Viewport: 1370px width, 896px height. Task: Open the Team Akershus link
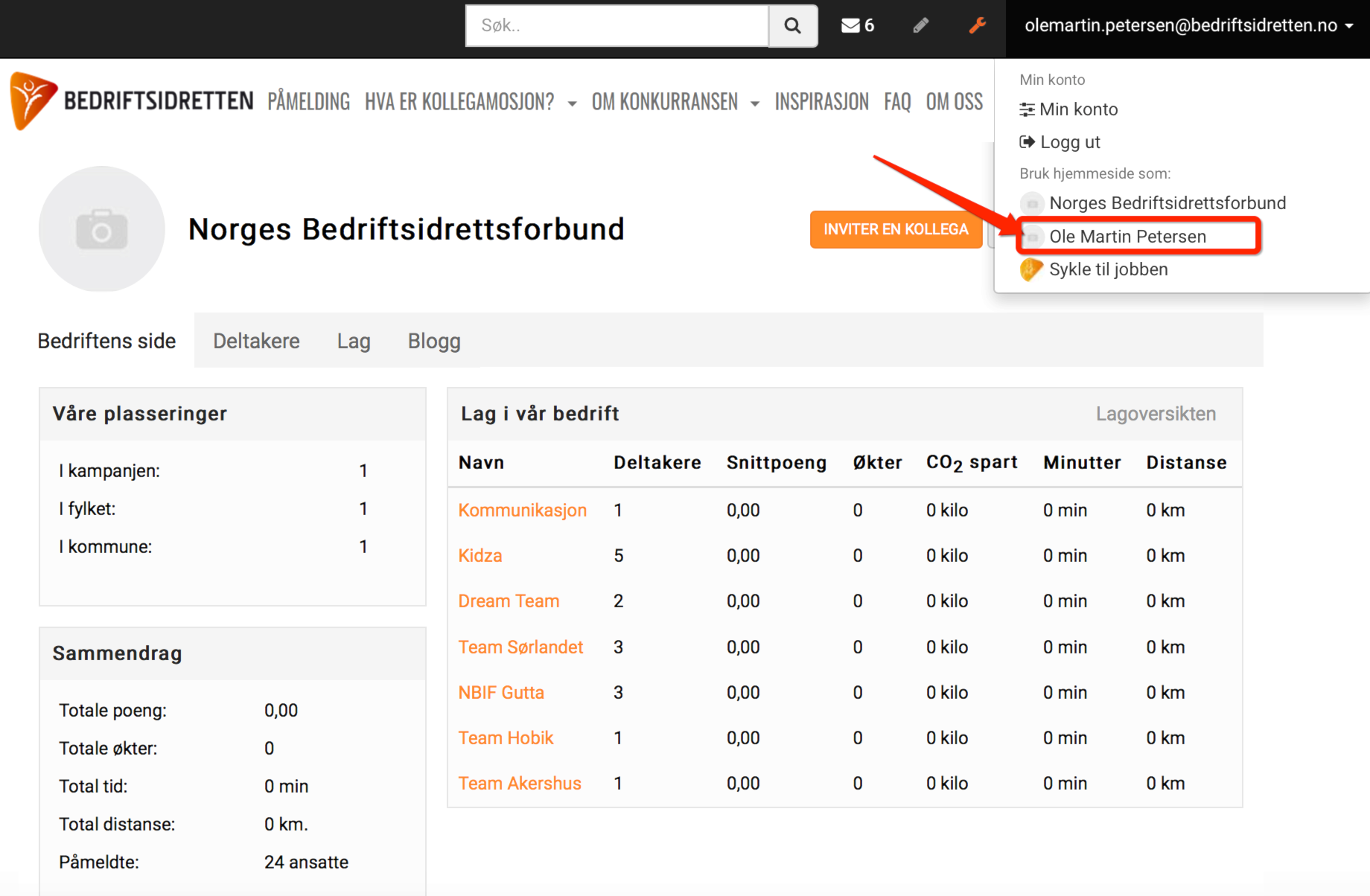520,784
